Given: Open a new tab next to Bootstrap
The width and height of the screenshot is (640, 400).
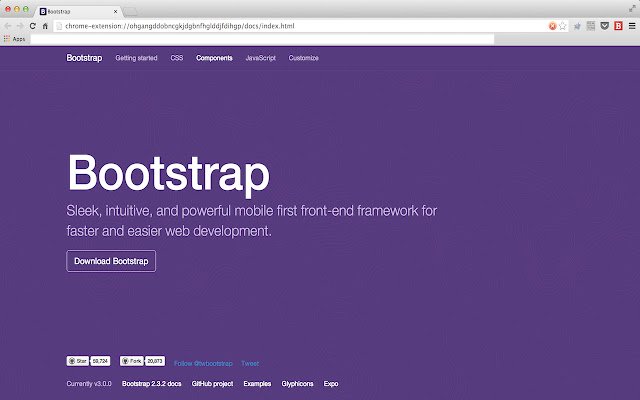Looking at the screenshot, I should tap(131, 11).
